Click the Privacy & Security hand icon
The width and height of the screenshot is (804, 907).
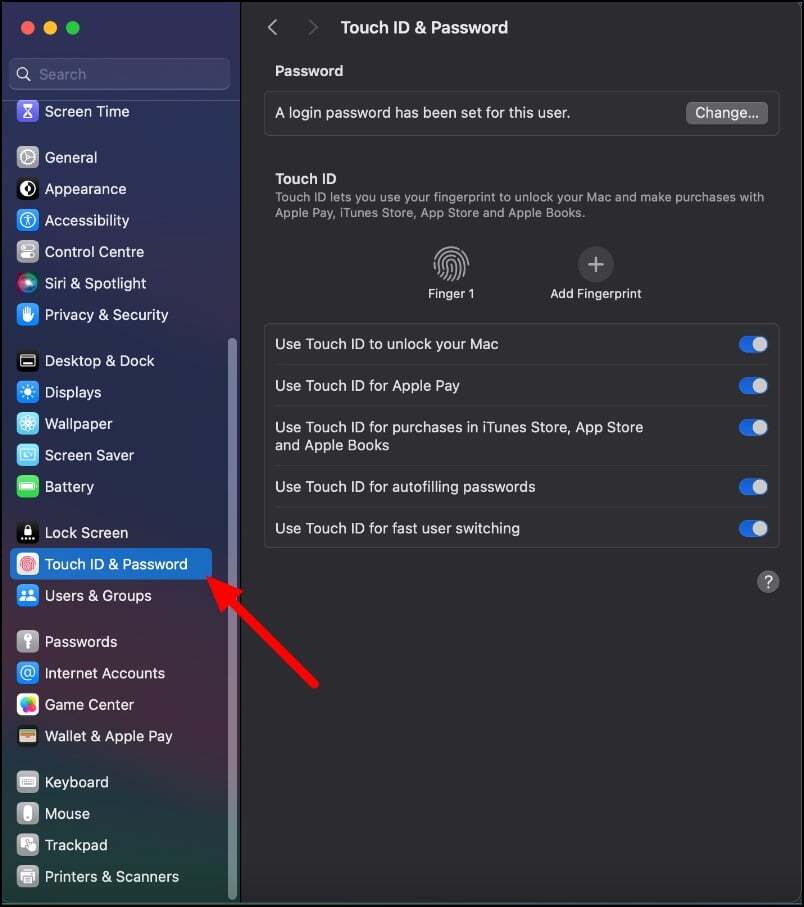pyautogui.click(x=27, y=315)
